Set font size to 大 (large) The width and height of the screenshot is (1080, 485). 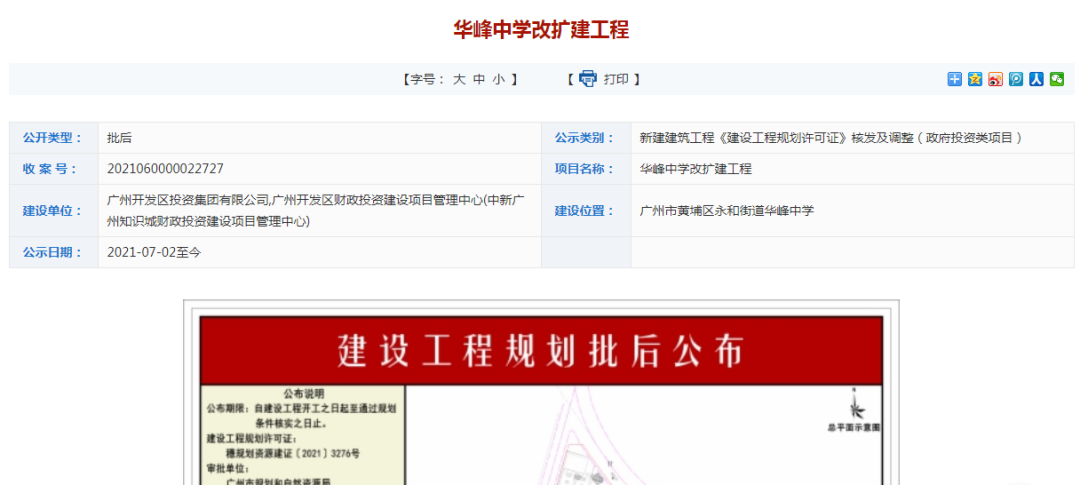(459, 79)
